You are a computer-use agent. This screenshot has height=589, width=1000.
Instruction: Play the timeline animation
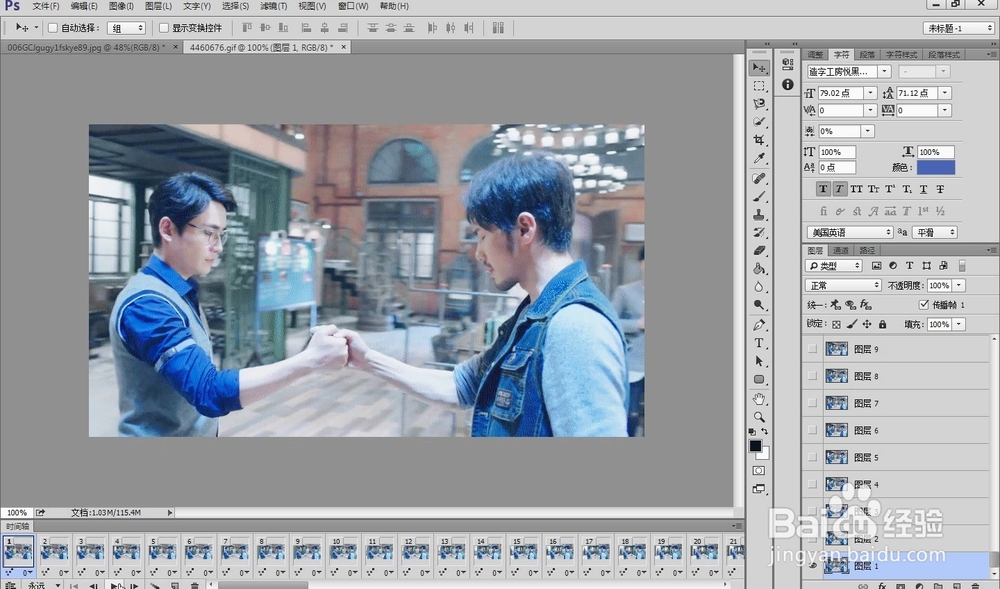click(115, 585)
